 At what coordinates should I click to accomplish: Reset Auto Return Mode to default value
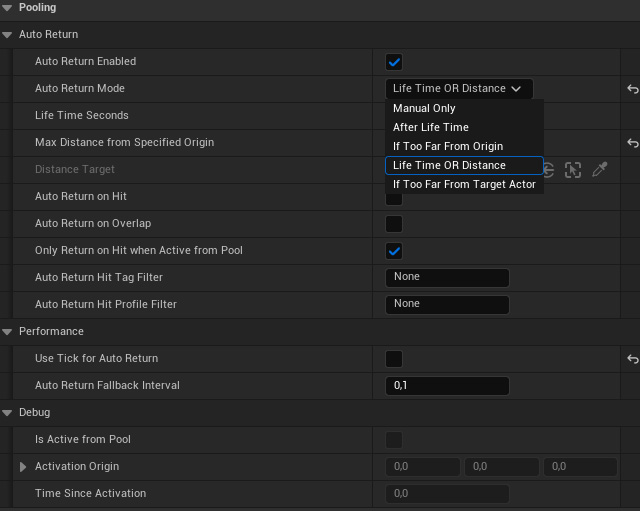[632, 89]
